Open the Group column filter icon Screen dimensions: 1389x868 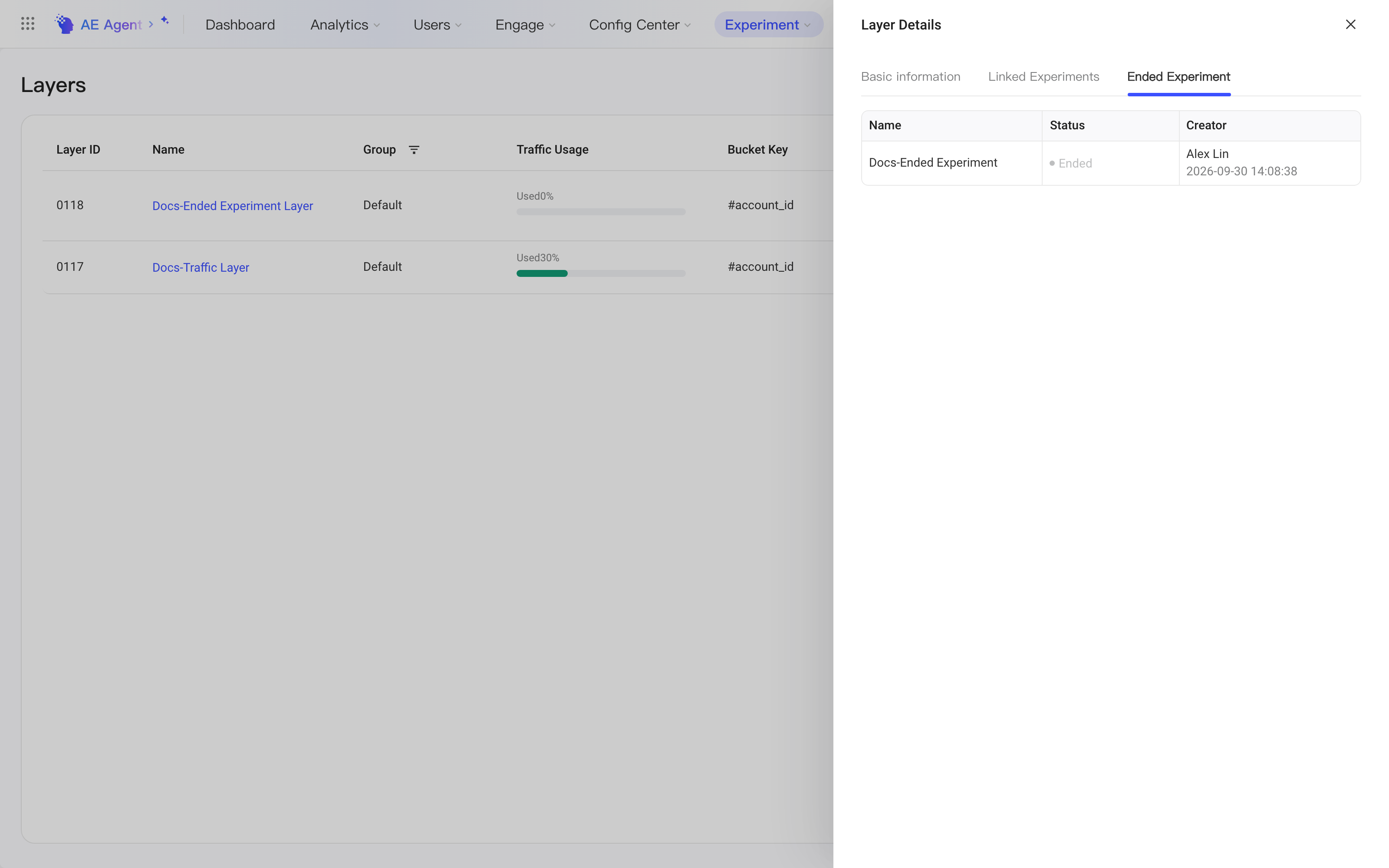[x=414, y=150]
